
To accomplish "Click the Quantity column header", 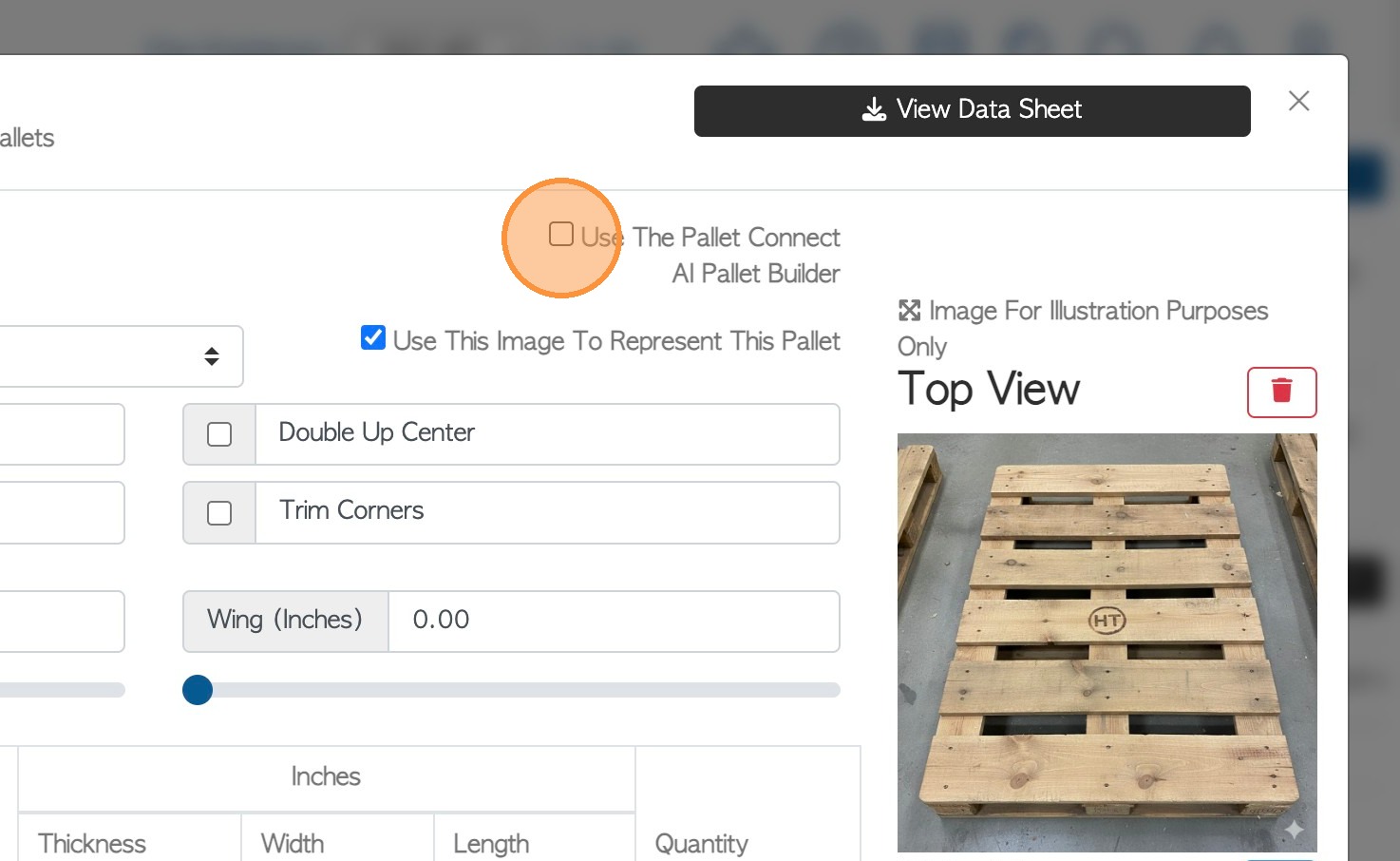I will click(x=701, y=843).
